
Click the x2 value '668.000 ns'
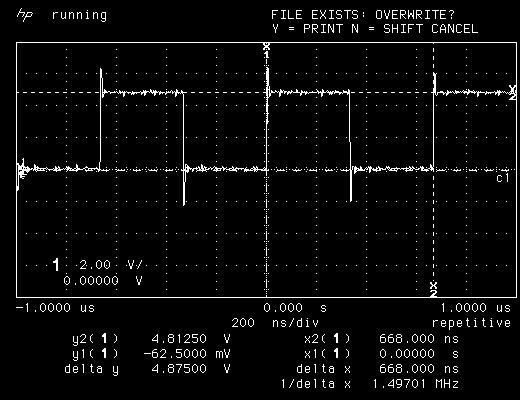point(419,339)
